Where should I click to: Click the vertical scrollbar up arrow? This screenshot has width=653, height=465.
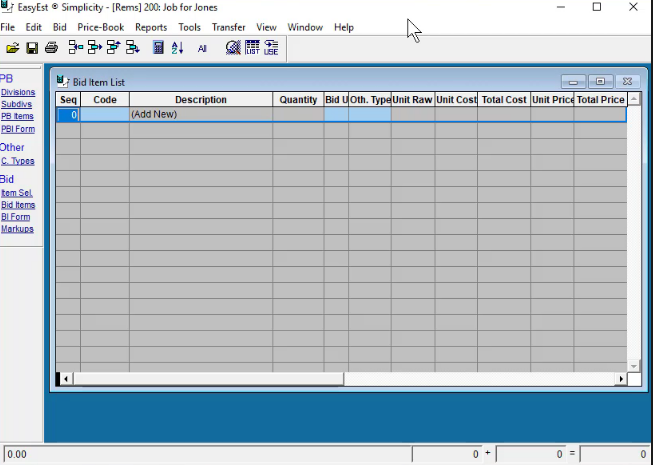tap(633, 99)
